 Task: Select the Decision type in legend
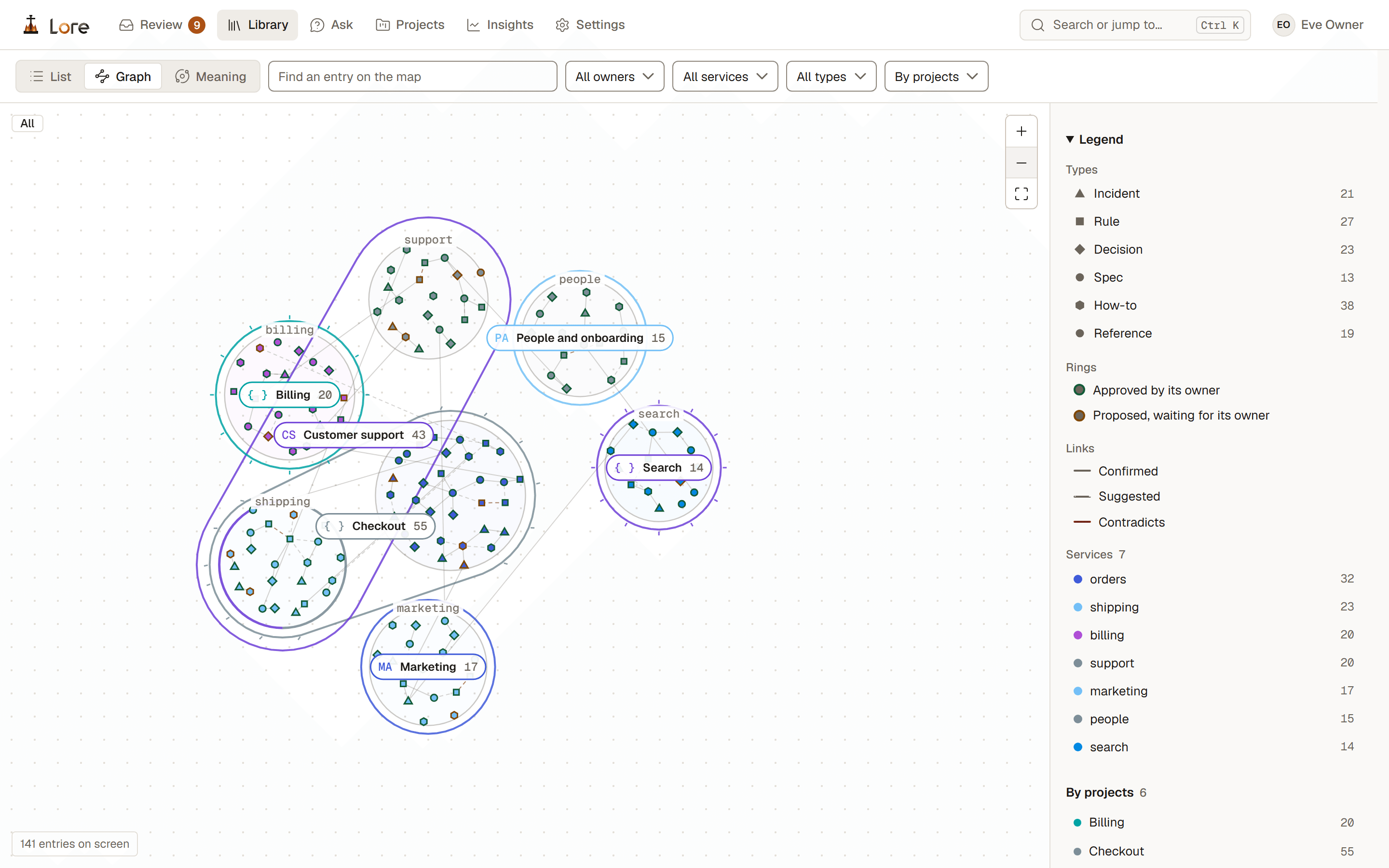1213,250
